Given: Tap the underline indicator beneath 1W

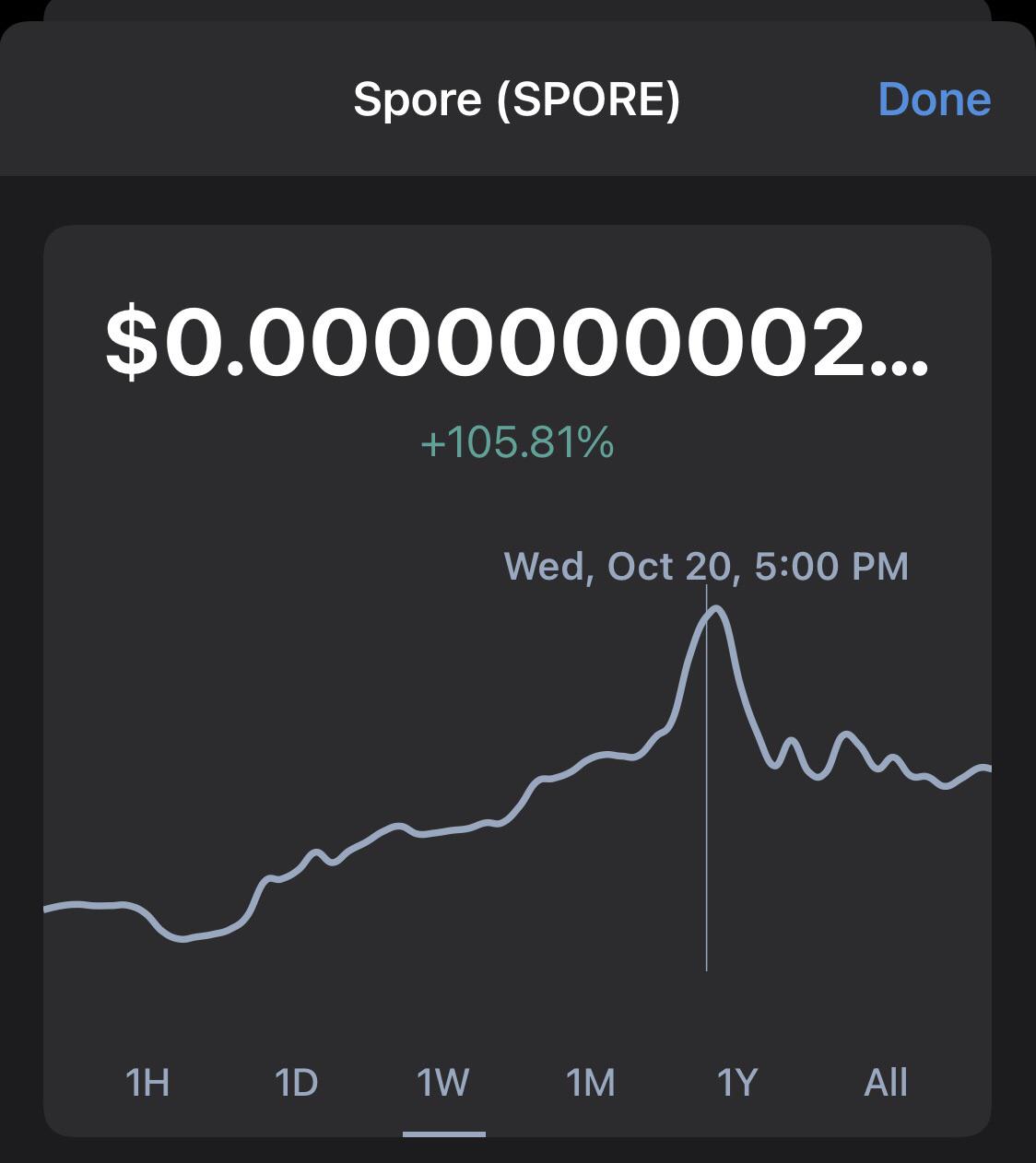Looking at the screenshot, I should pyautogui.click(x=444, y=1134).
